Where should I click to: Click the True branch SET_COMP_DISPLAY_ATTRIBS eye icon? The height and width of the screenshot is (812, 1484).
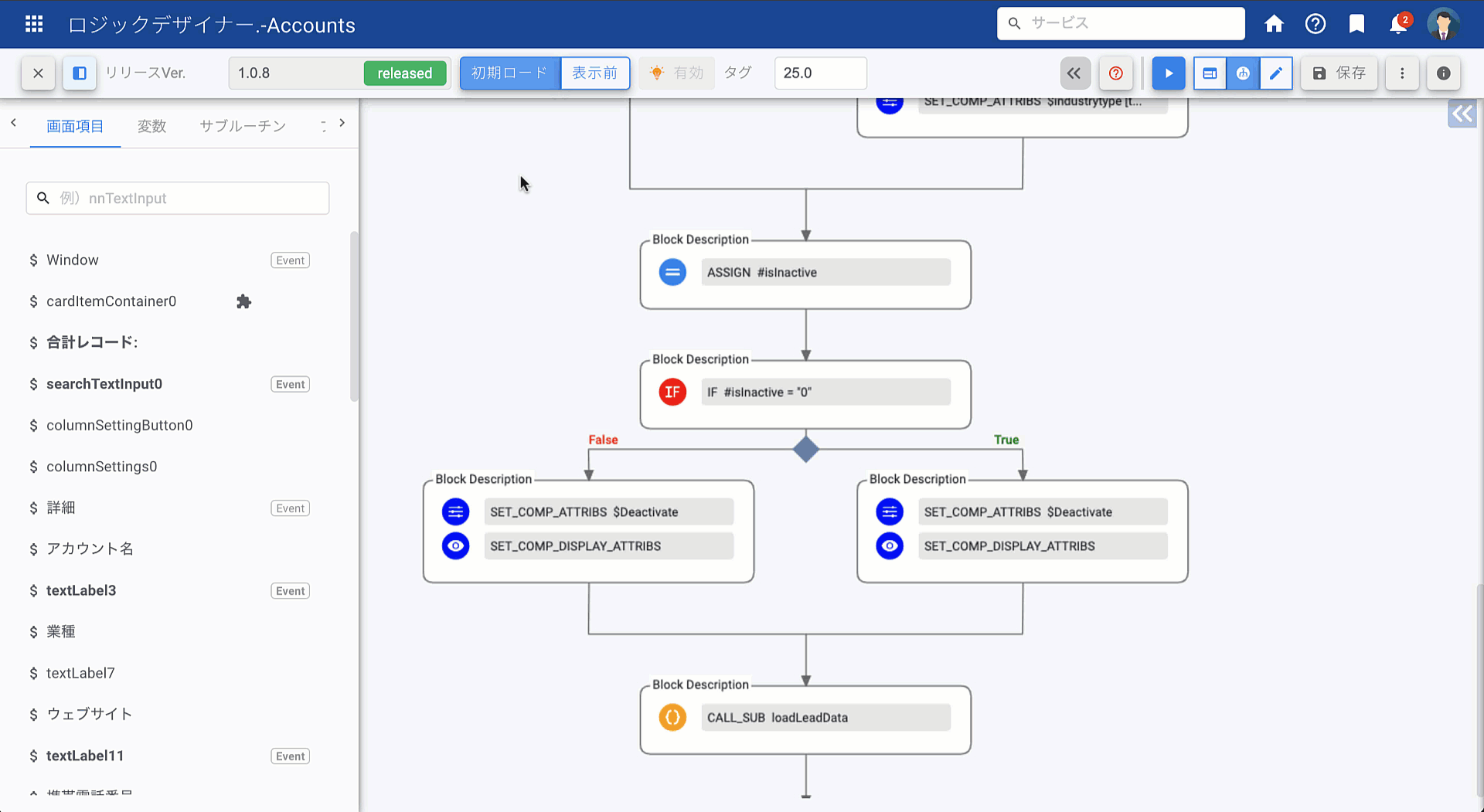890,545
